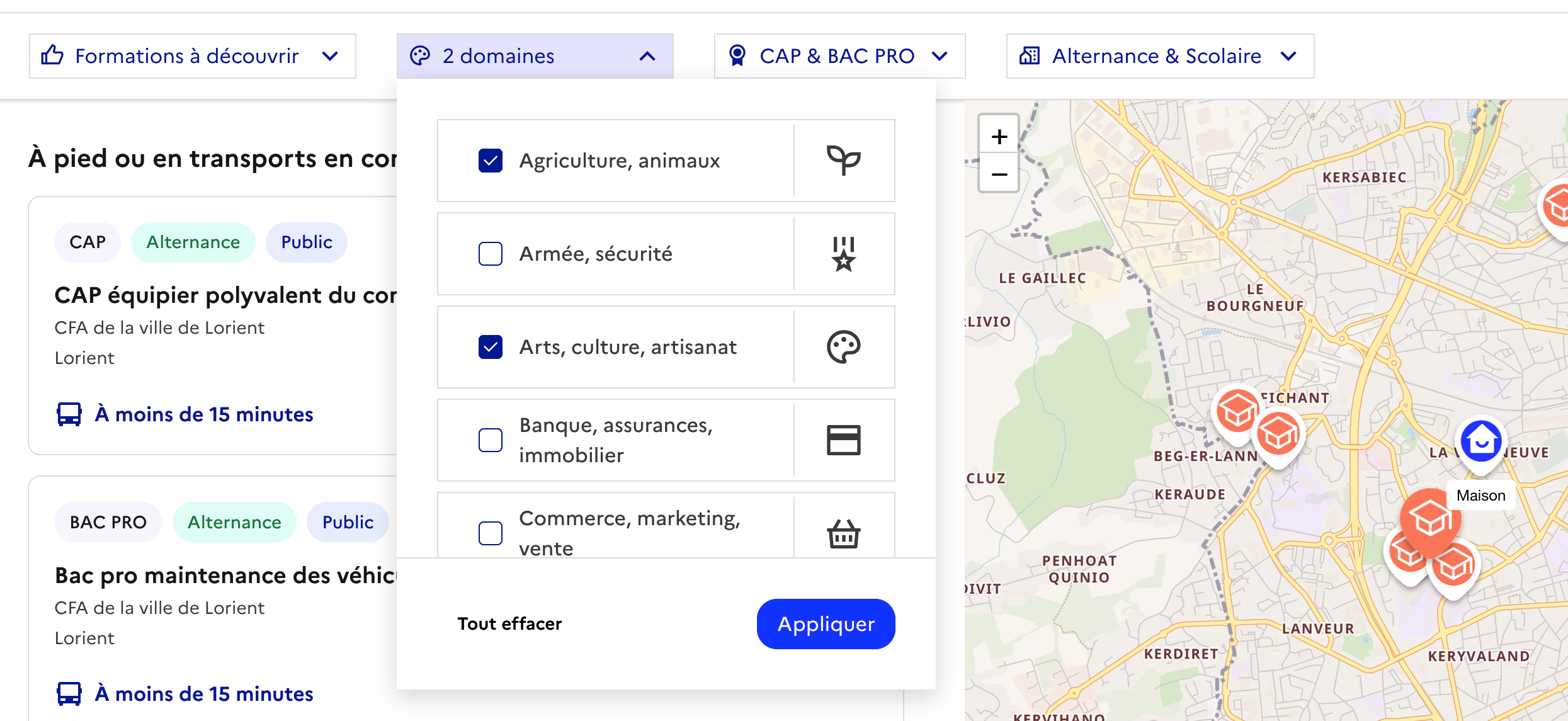Click the basket icon beside Commerce, marketing
This screenshot has width=1568, height=721.
(843, 533)
